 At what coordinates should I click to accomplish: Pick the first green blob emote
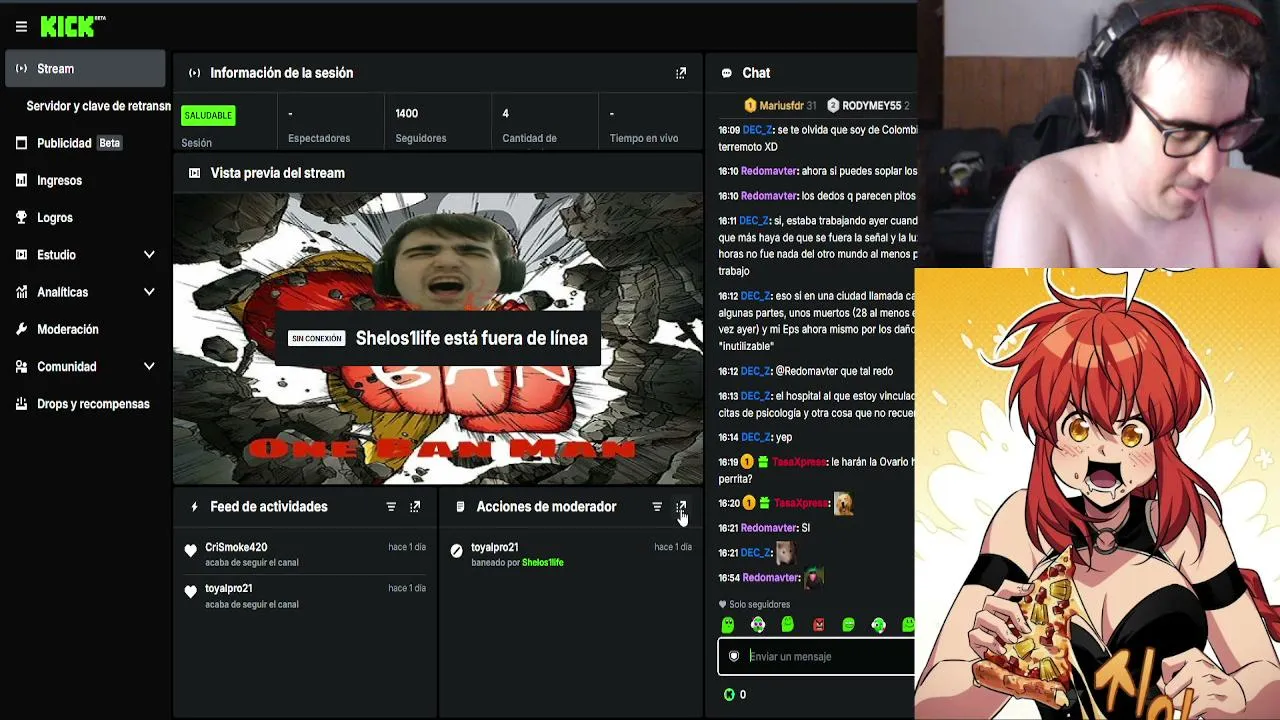point(728,625)
